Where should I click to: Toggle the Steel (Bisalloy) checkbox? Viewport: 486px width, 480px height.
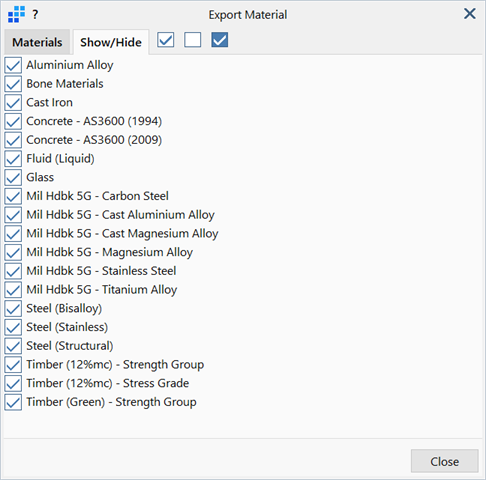pyautogui.click(x=13, y=308)
